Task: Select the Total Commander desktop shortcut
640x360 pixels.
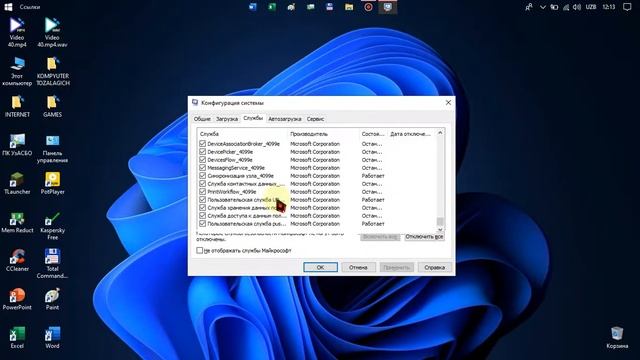Action: point(52,264)
